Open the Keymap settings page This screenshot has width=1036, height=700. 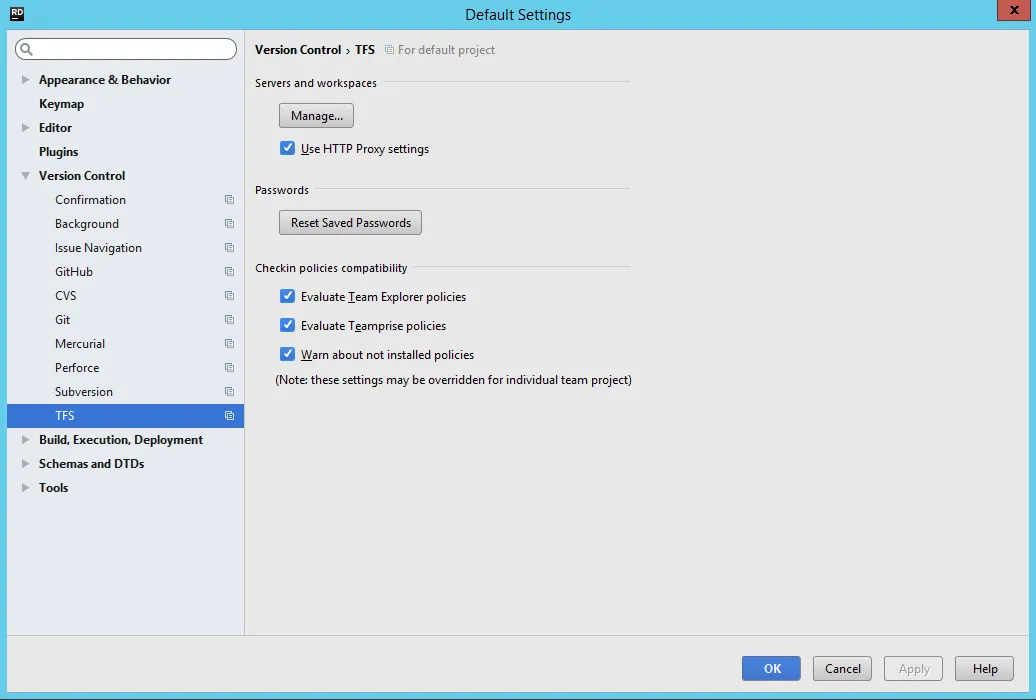[x=61, y=104]
